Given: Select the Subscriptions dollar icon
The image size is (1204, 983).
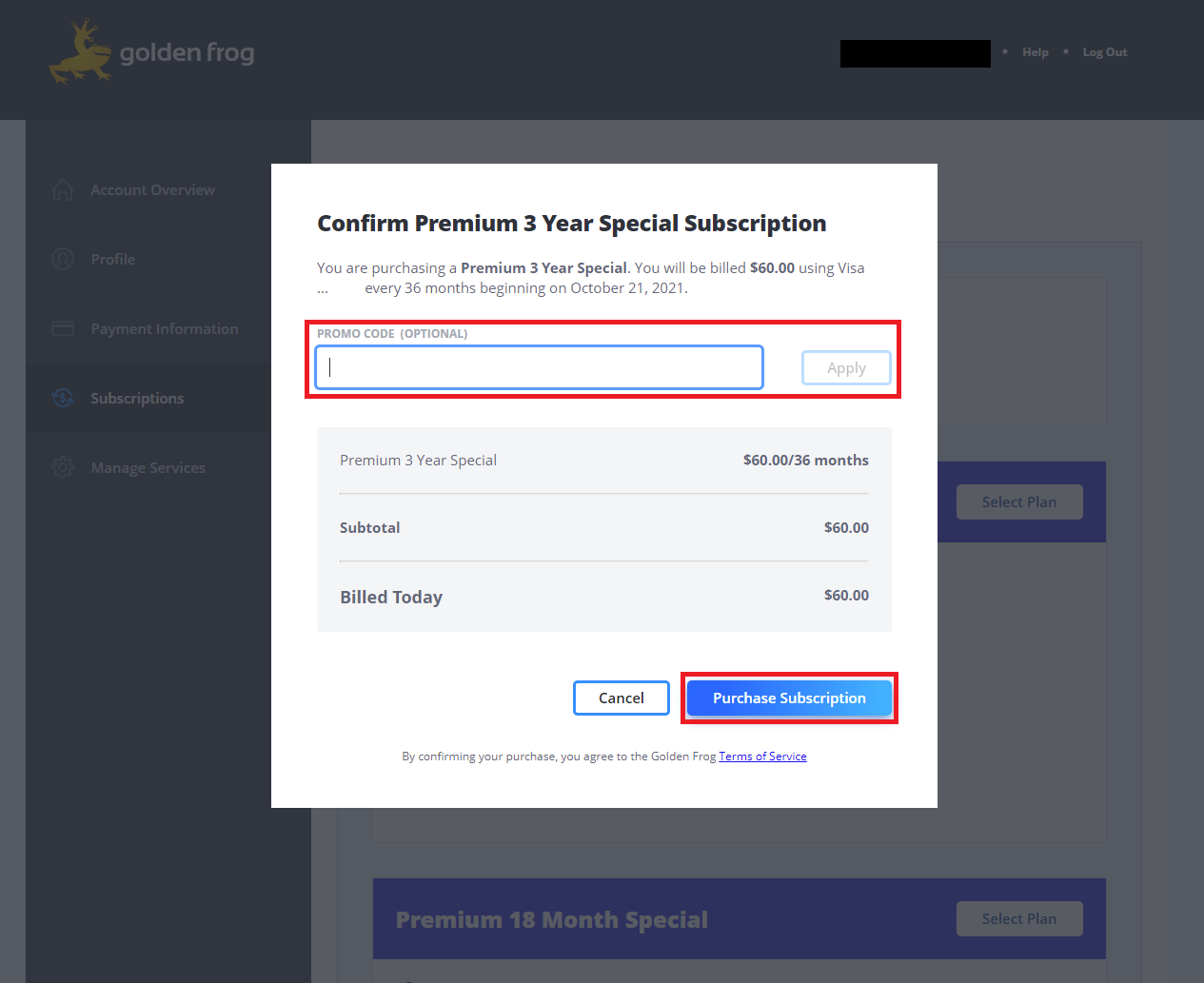Looking at the screenshot, I should point(62,398).
